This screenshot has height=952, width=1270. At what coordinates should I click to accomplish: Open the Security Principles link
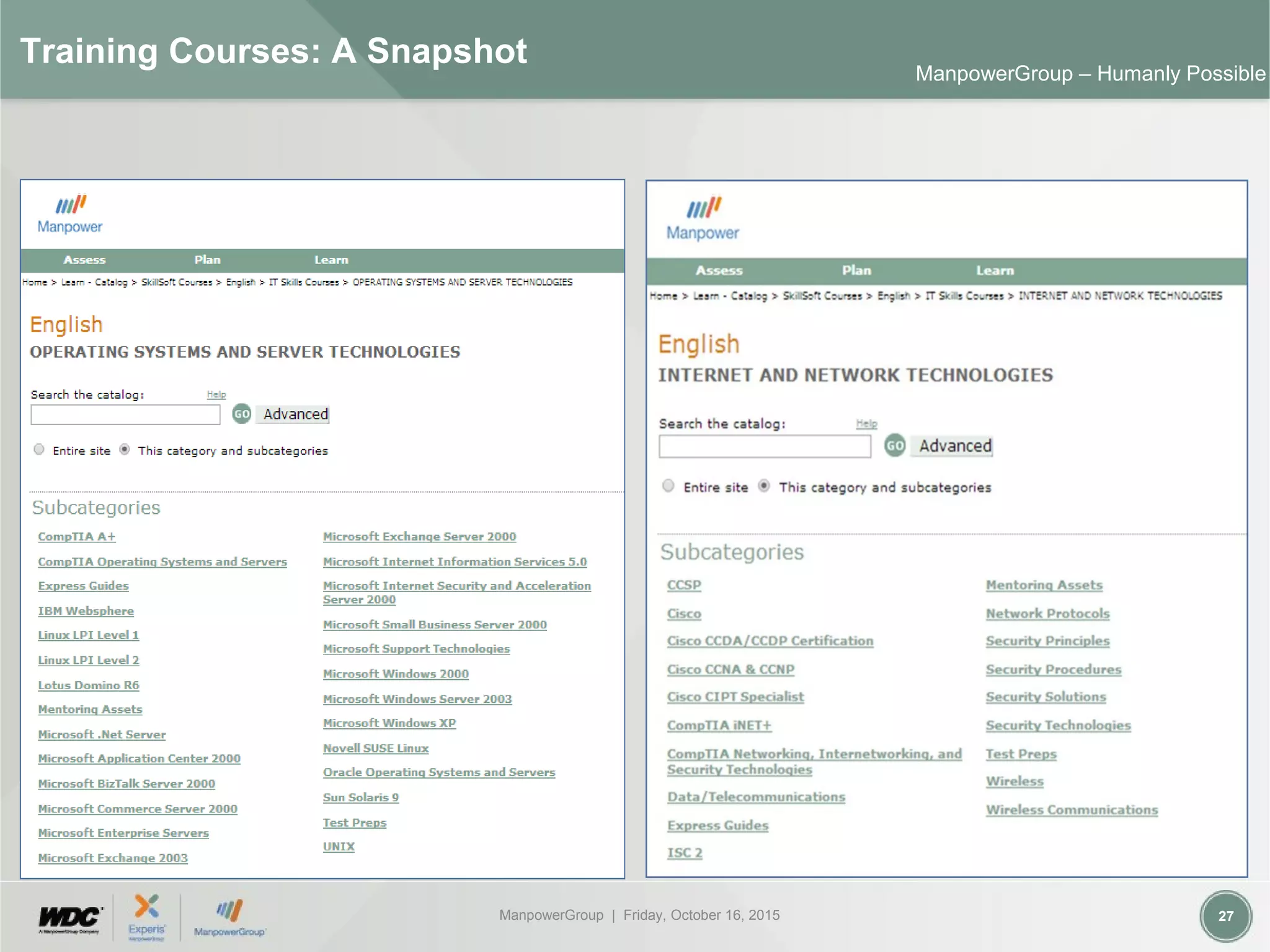tap(1048, 641)
